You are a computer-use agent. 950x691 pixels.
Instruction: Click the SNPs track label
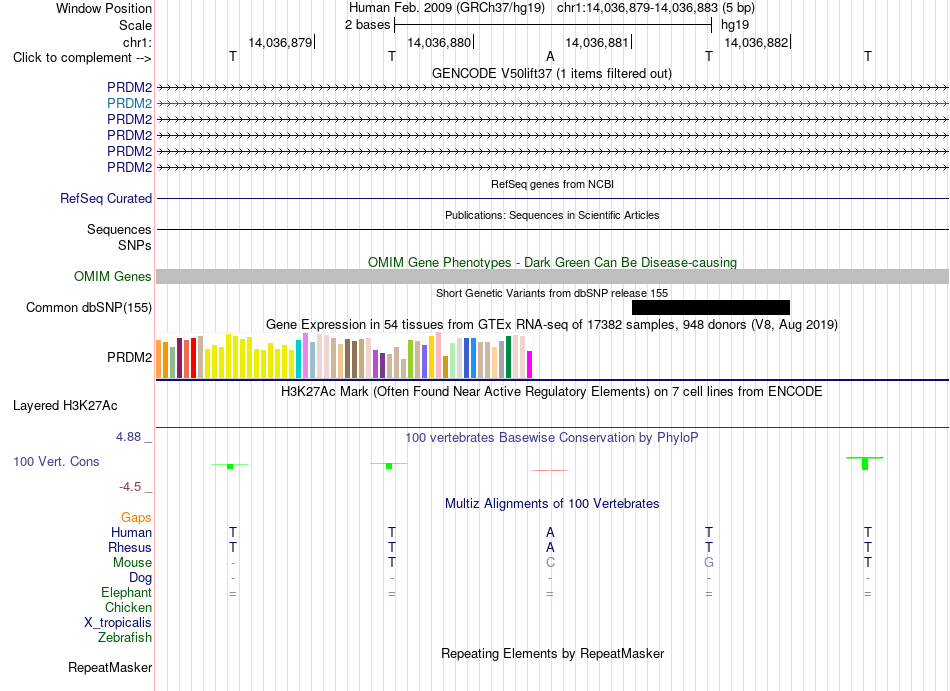click(x=135, y=245)
